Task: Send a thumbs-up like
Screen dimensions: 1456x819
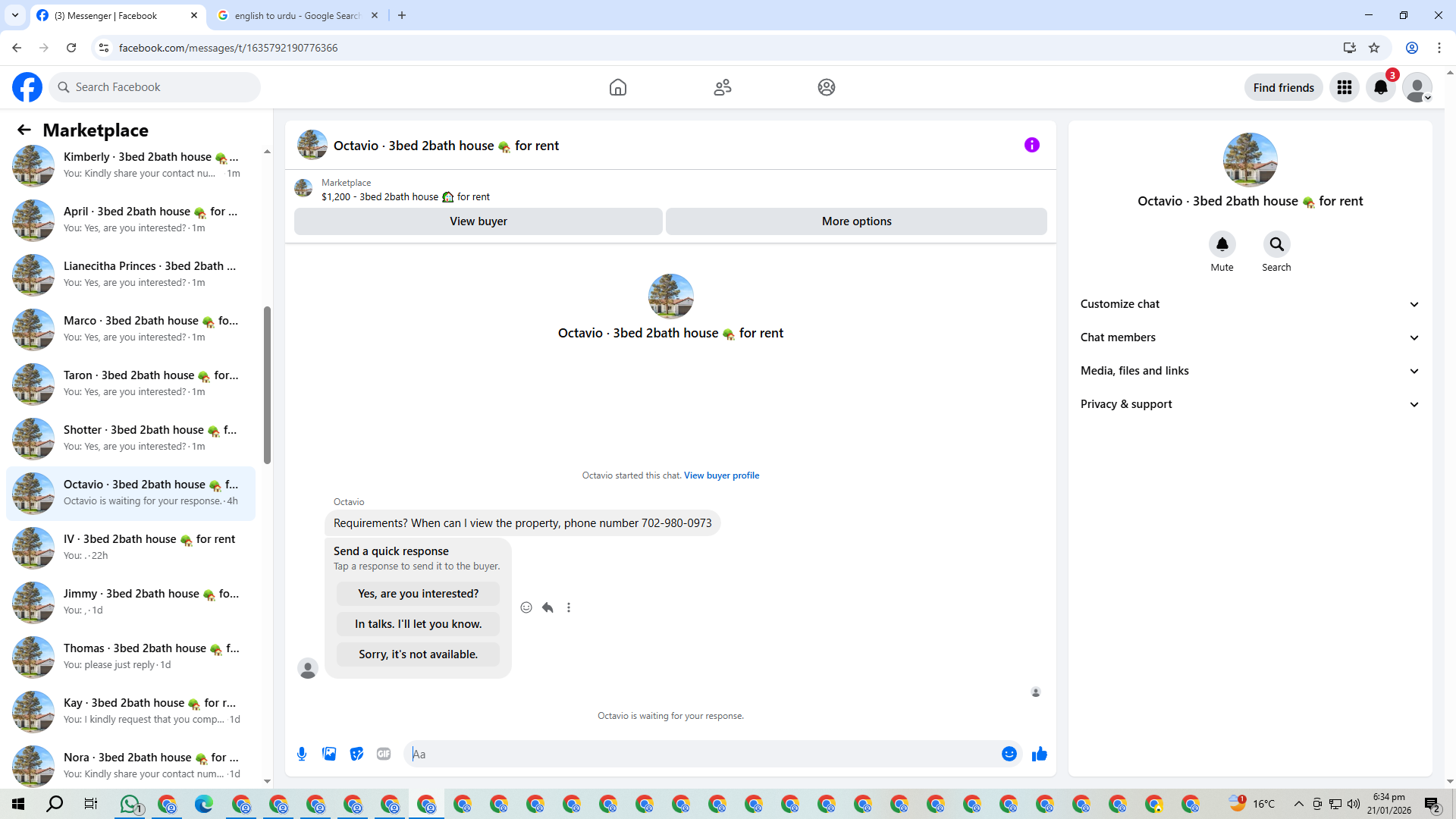Action: [1039, 754]
